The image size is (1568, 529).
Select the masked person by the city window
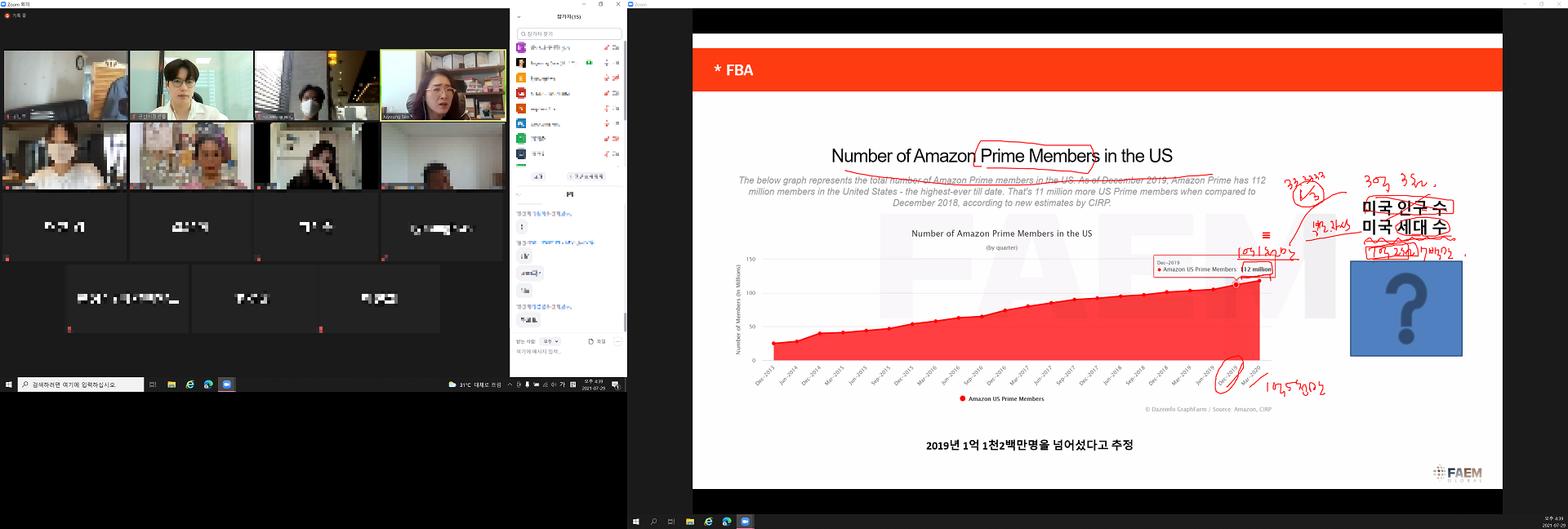tap(317, 86)
